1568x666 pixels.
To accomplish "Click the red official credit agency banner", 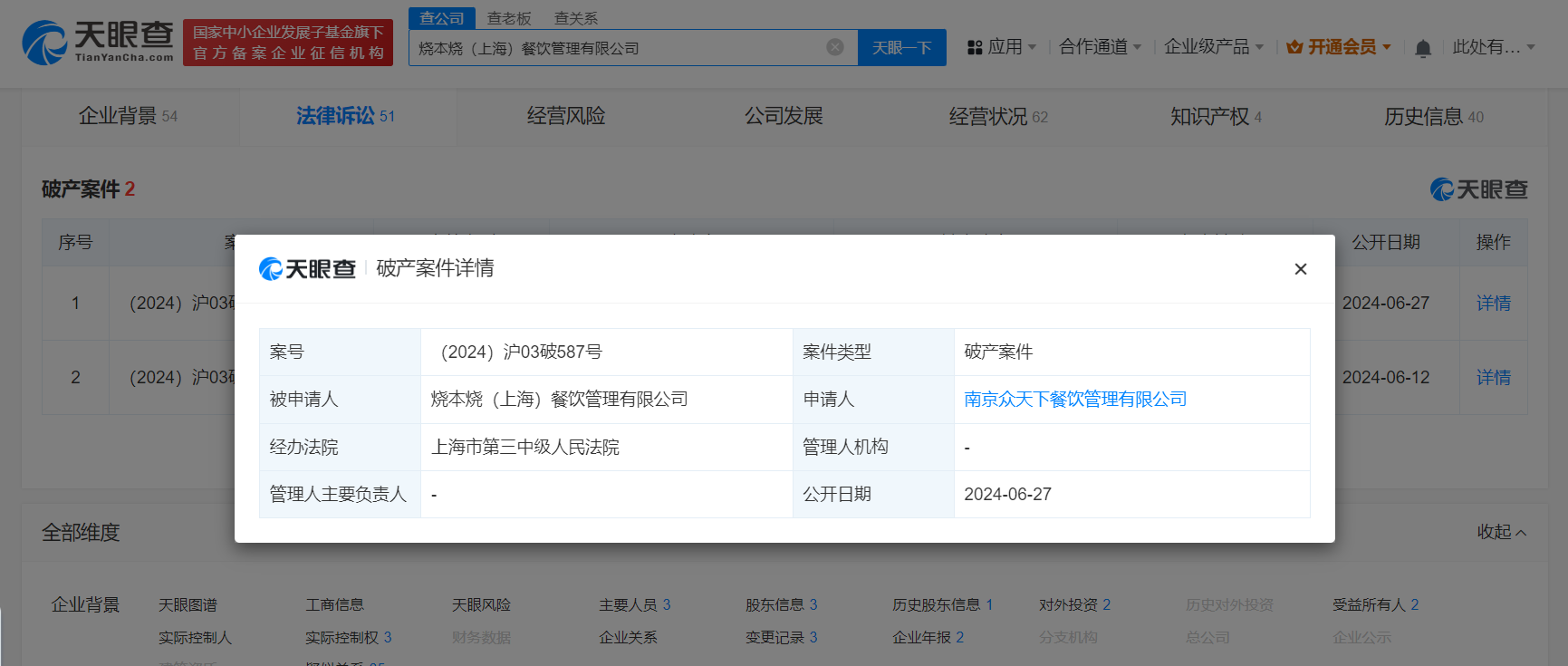I will [x=288, y=43].
